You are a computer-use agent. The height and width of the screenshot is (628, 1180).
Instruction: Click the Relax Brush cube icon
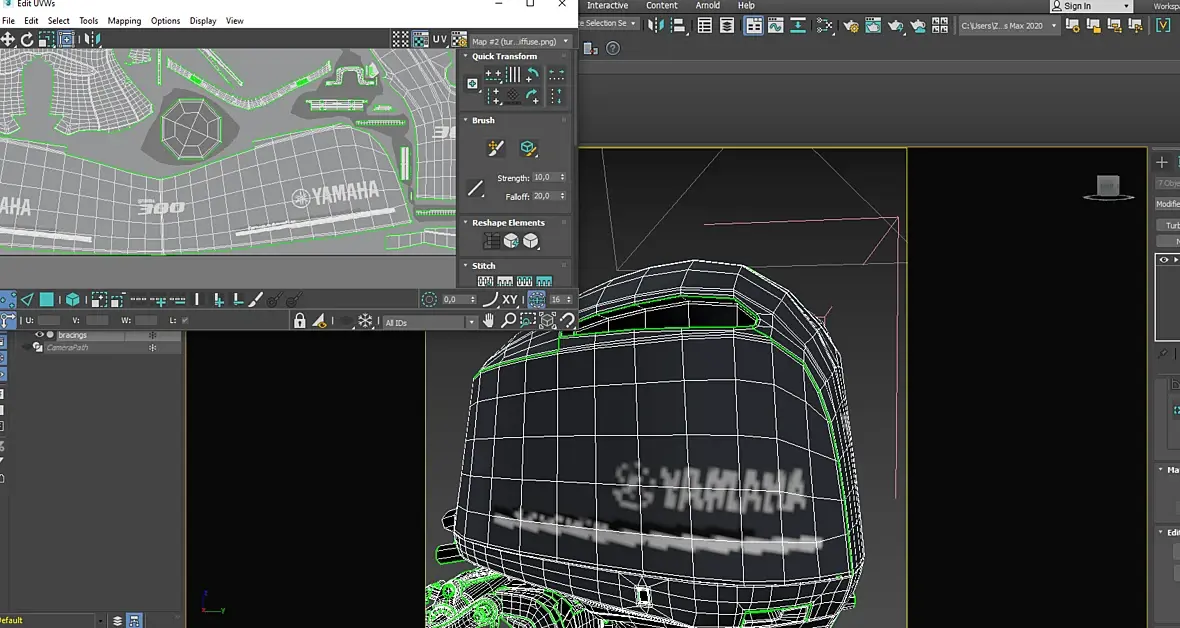(528, 148)
